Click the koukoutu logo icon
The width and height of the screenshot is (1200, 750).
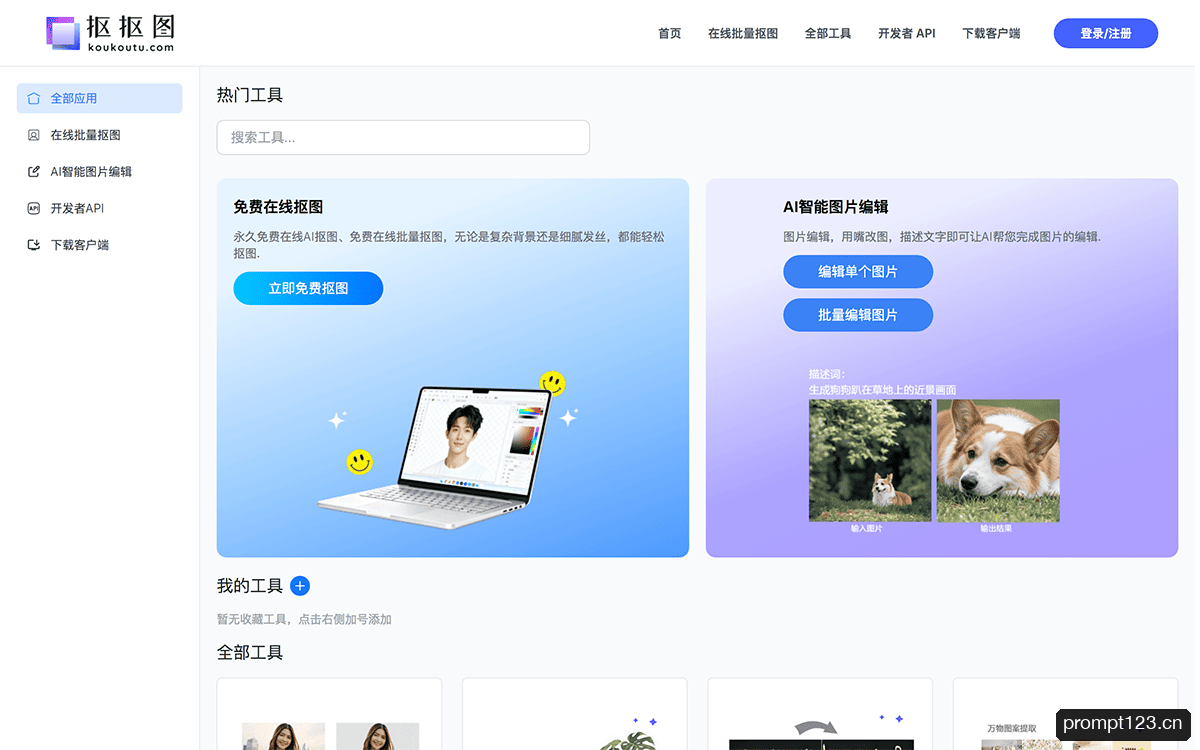[x=63, y=32]
